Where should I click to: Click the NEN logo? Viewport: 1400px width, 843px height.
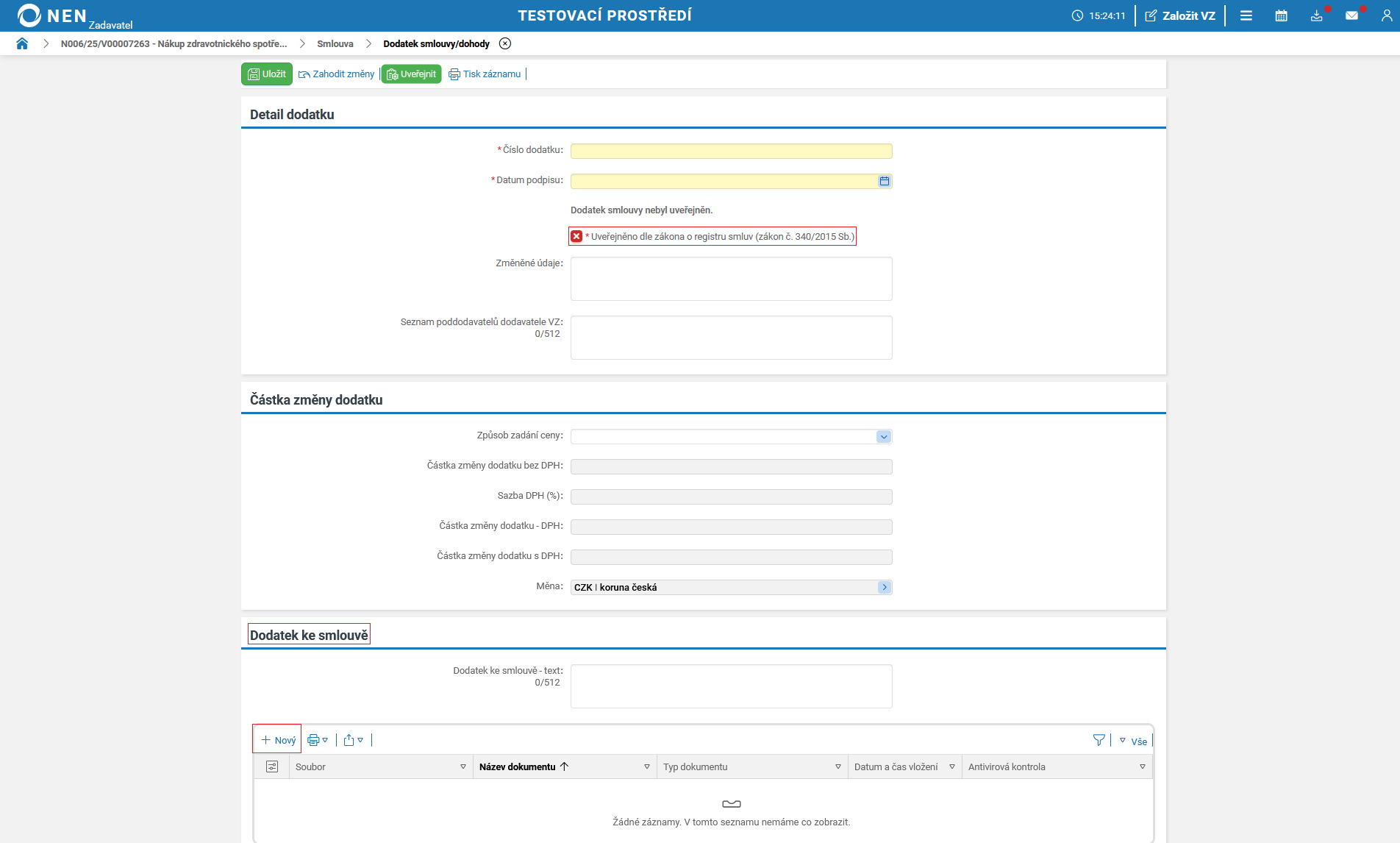tap(51, 15)
